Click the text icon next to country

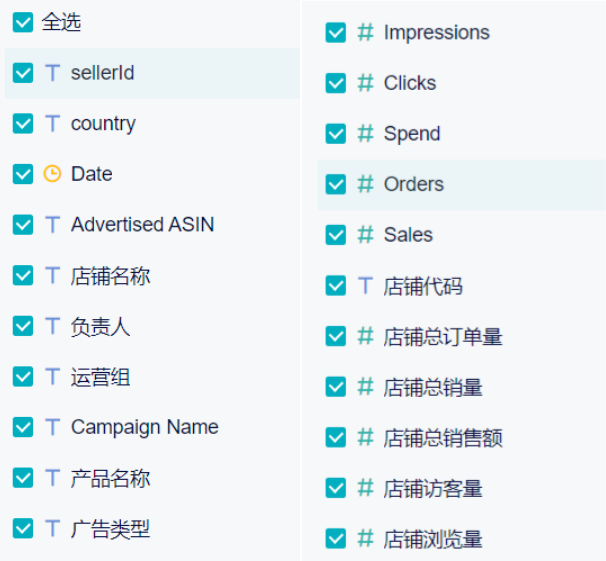(x=52, y=124)
